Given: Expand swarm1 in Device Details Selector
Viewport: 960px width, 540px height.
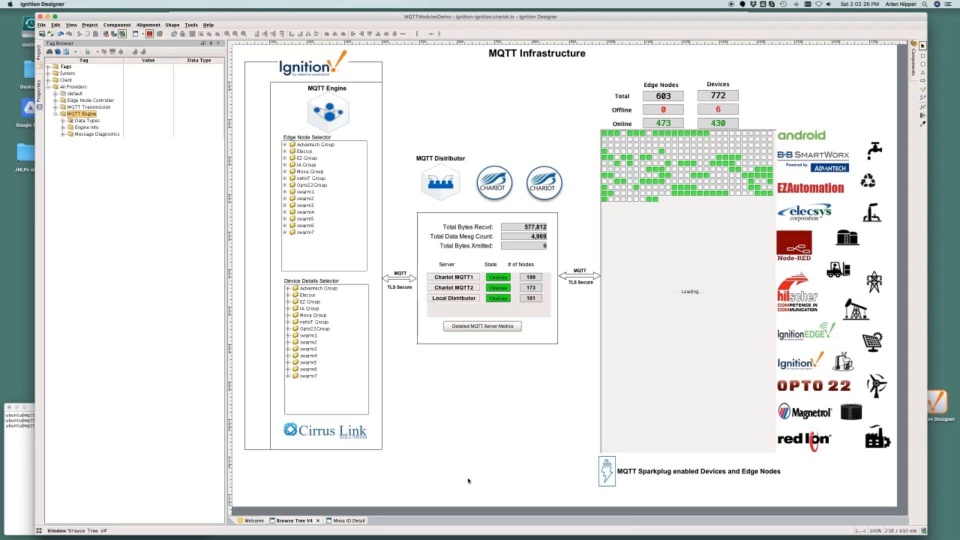Looking at the screenshot, I should [288, 336].
